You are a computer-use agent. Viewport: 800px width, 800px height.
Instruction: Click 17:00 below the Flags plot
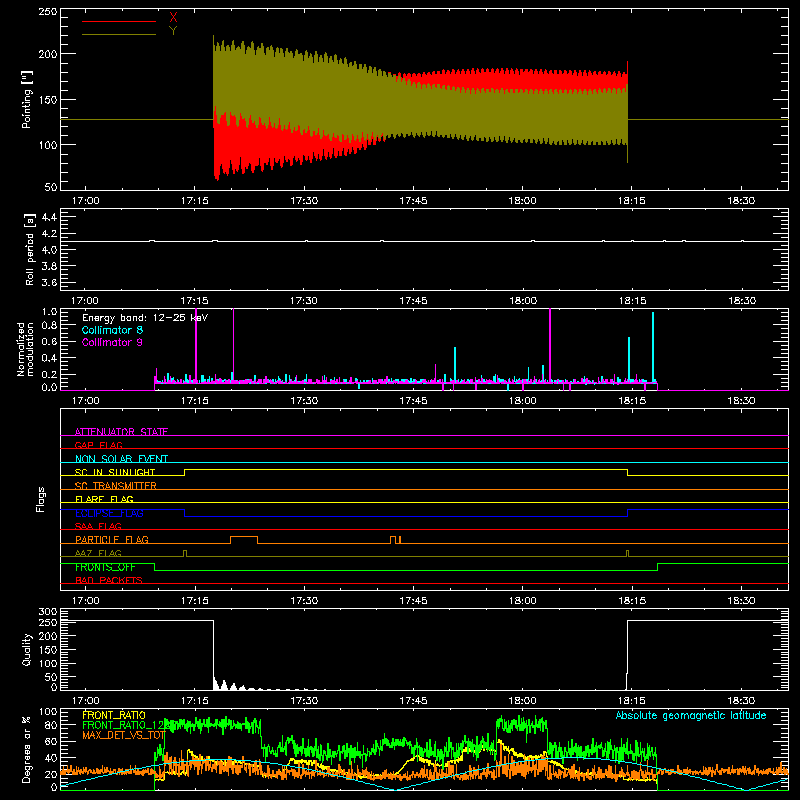tap(85, 601)
